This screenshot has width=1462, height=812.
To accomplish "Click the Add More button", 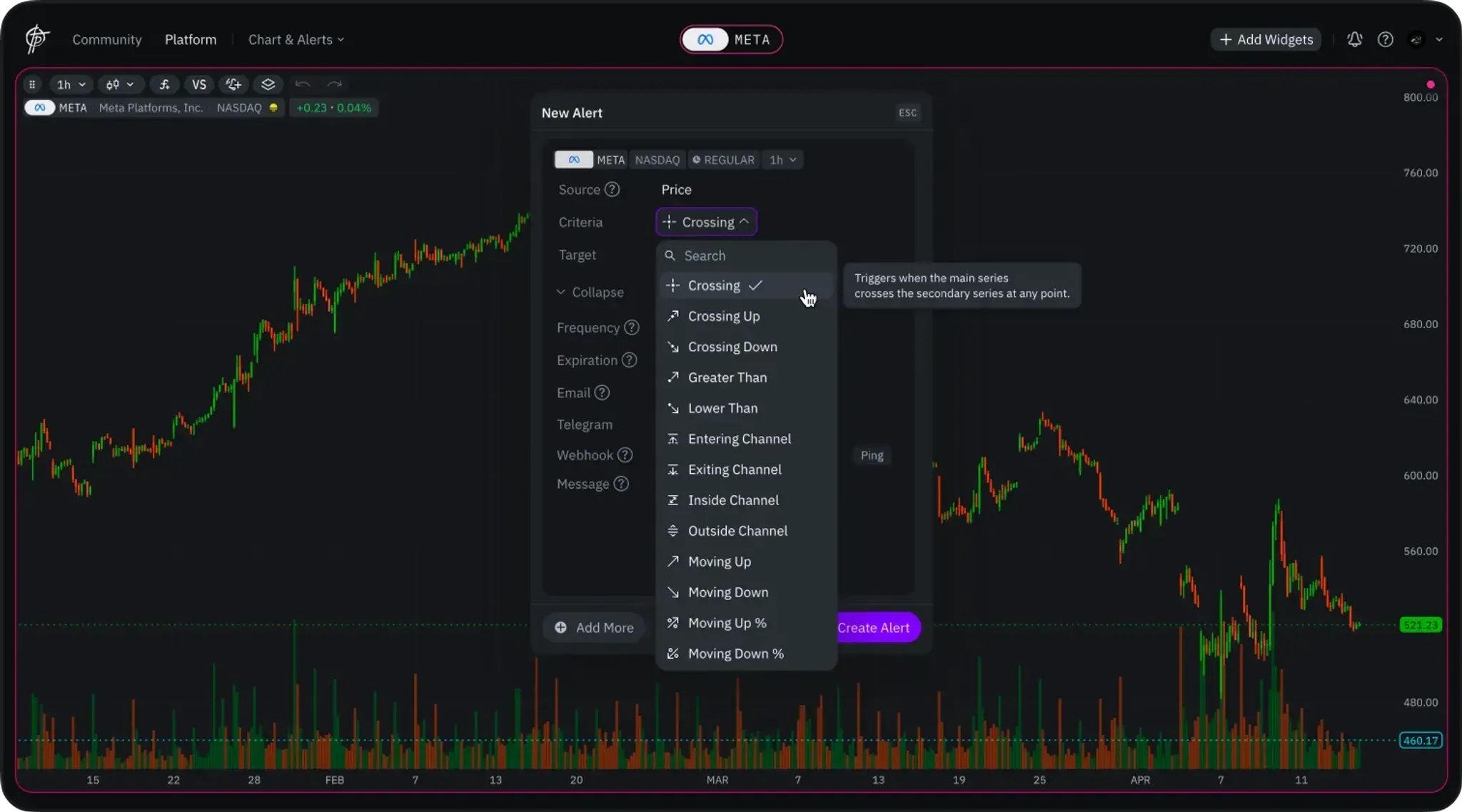I will pos(594,628).
